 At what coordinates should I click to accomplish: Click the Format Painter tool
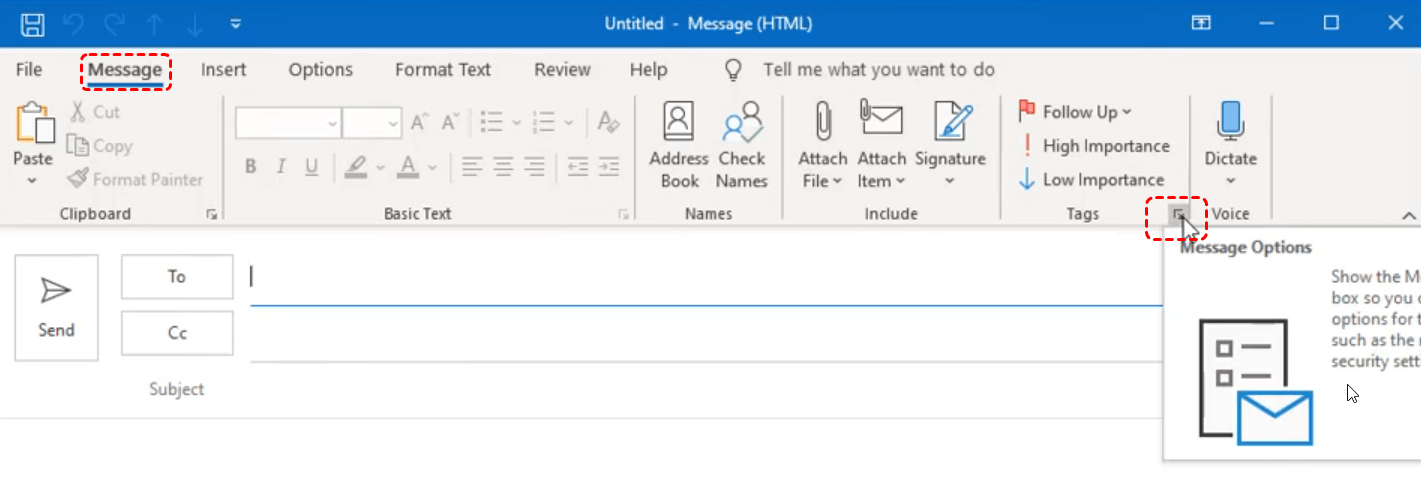tap(135, 180)
